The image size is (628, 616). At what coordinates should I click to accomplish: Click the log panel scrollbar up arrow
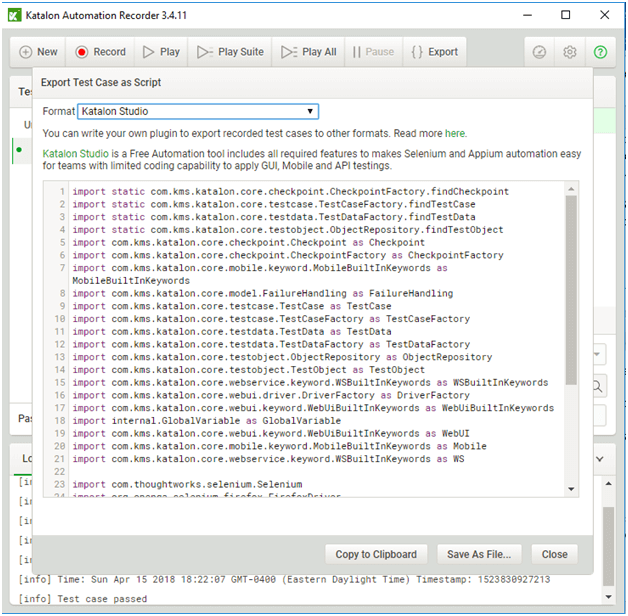(x=608, y=484)
